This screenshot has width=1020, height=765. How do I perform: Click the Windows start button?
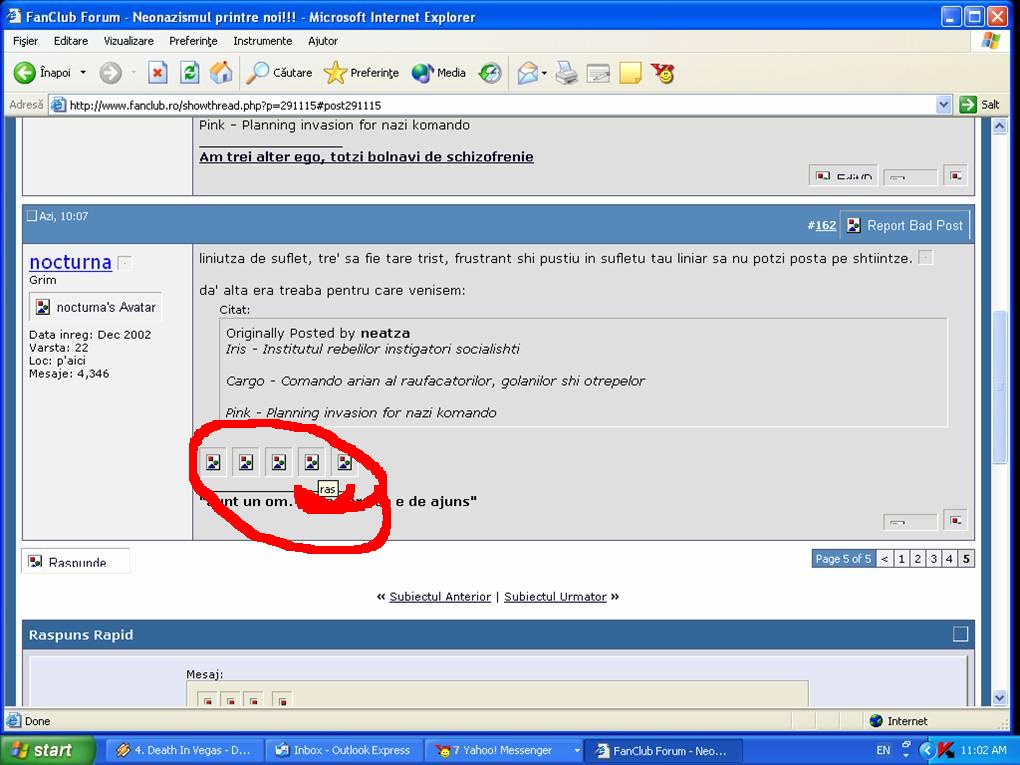47,750
